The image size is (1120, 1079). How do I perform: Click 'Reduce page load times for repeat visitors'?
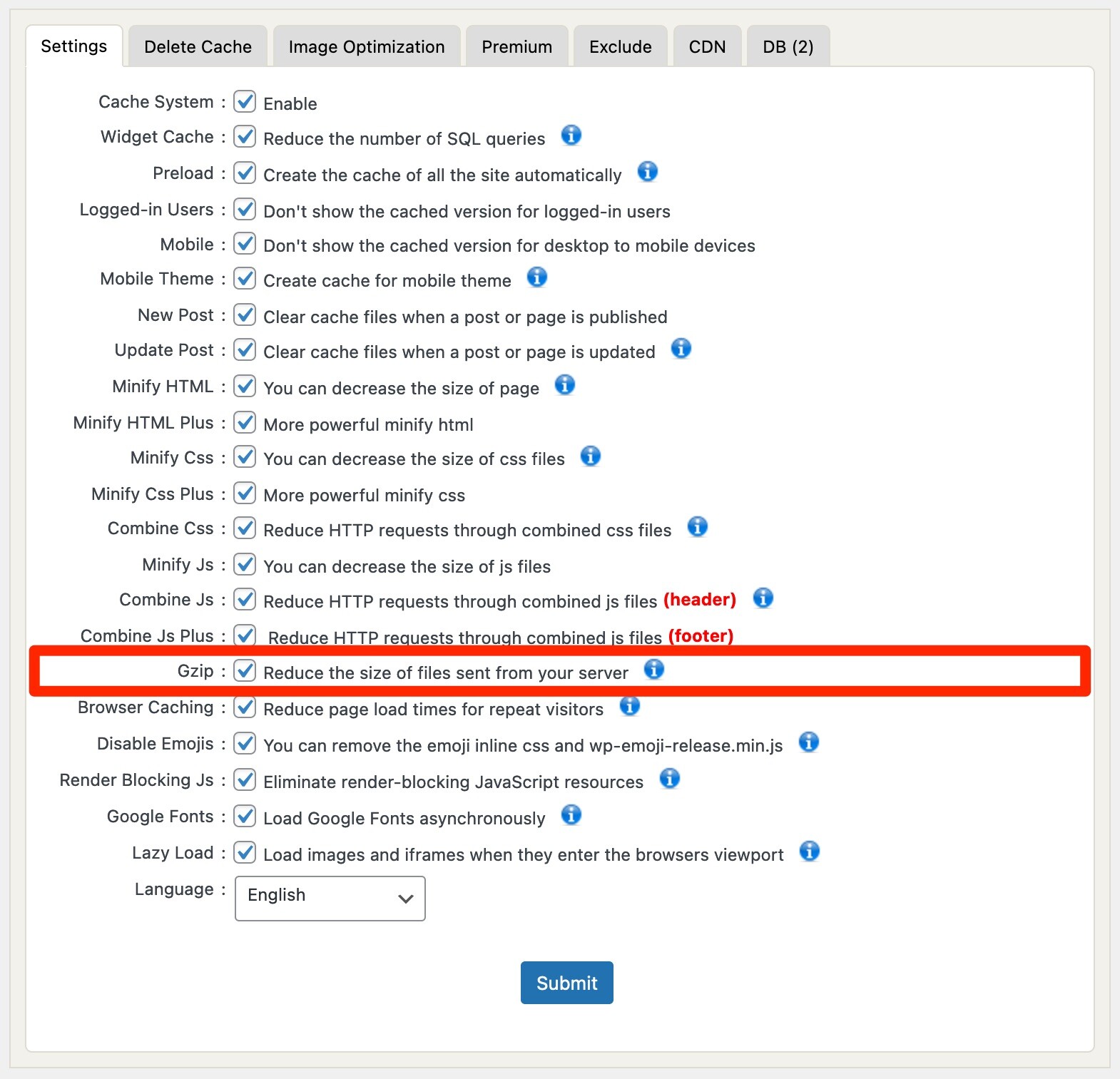[x=434, y=709]
